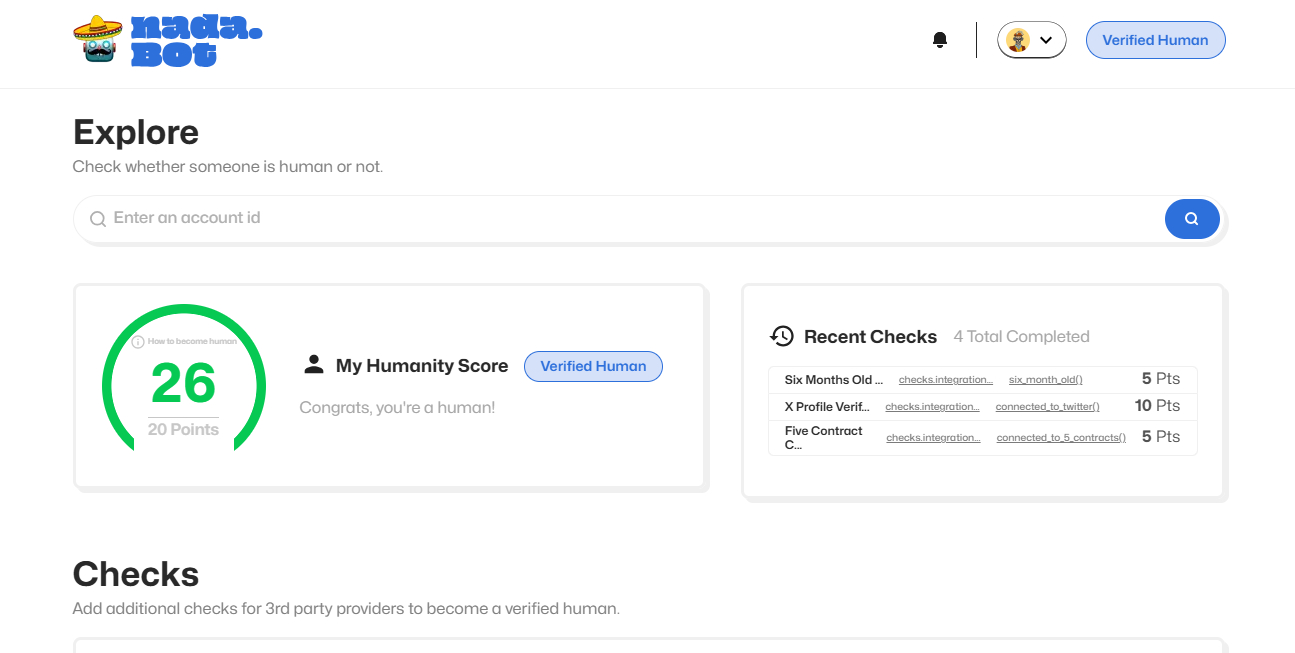Click the green humanity score gauge

coord(184,383)
